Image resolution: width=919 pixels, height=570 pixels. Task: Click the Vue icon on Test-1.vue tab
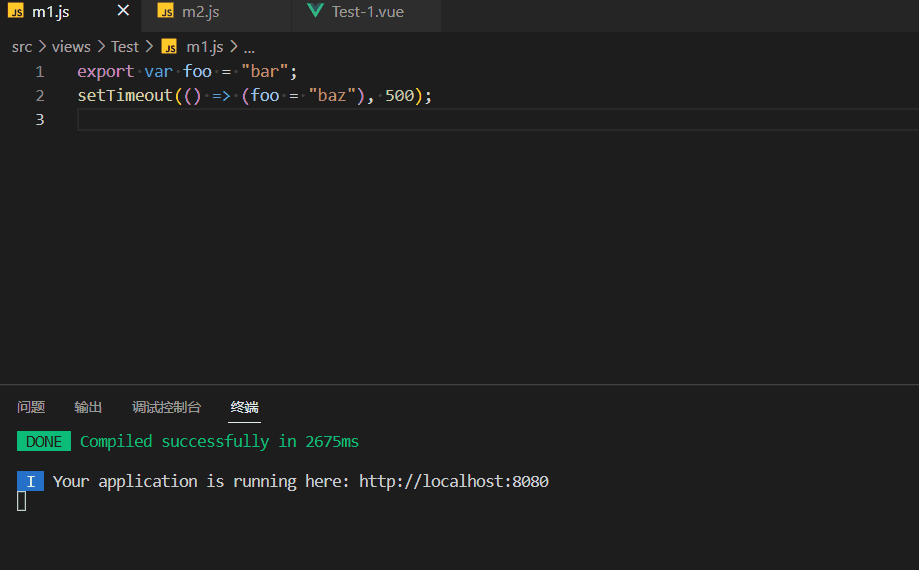[315, 11]
